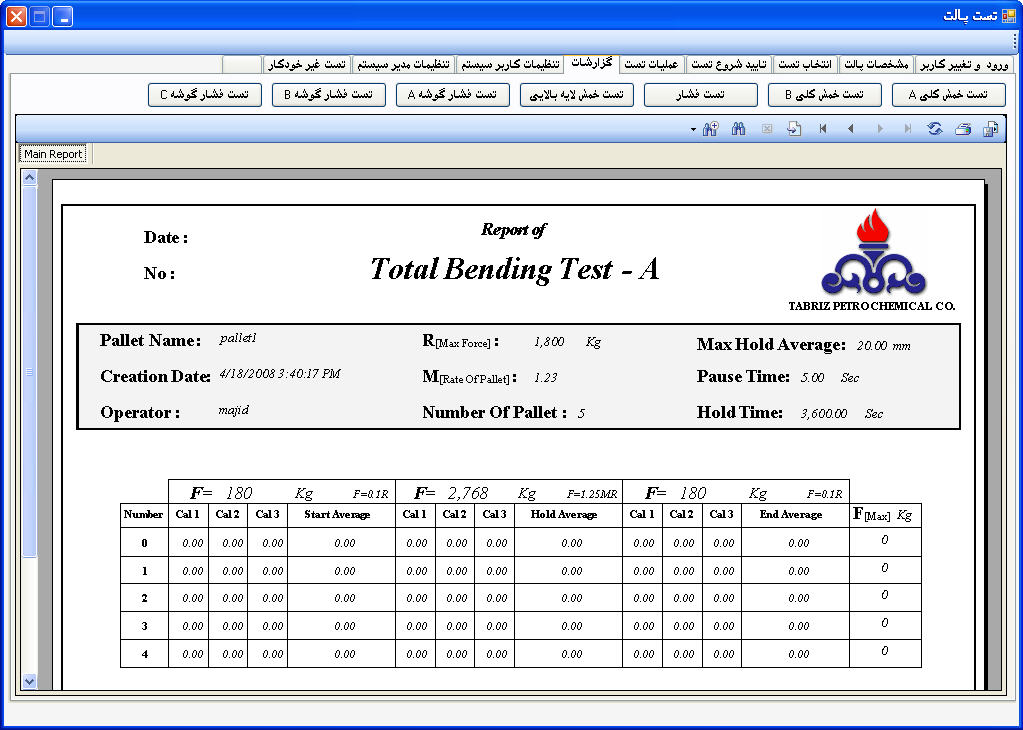
Task: Open the تنظیمات کاربر سیستم tab
Action: pyautogui.click(x=509, y=64)
